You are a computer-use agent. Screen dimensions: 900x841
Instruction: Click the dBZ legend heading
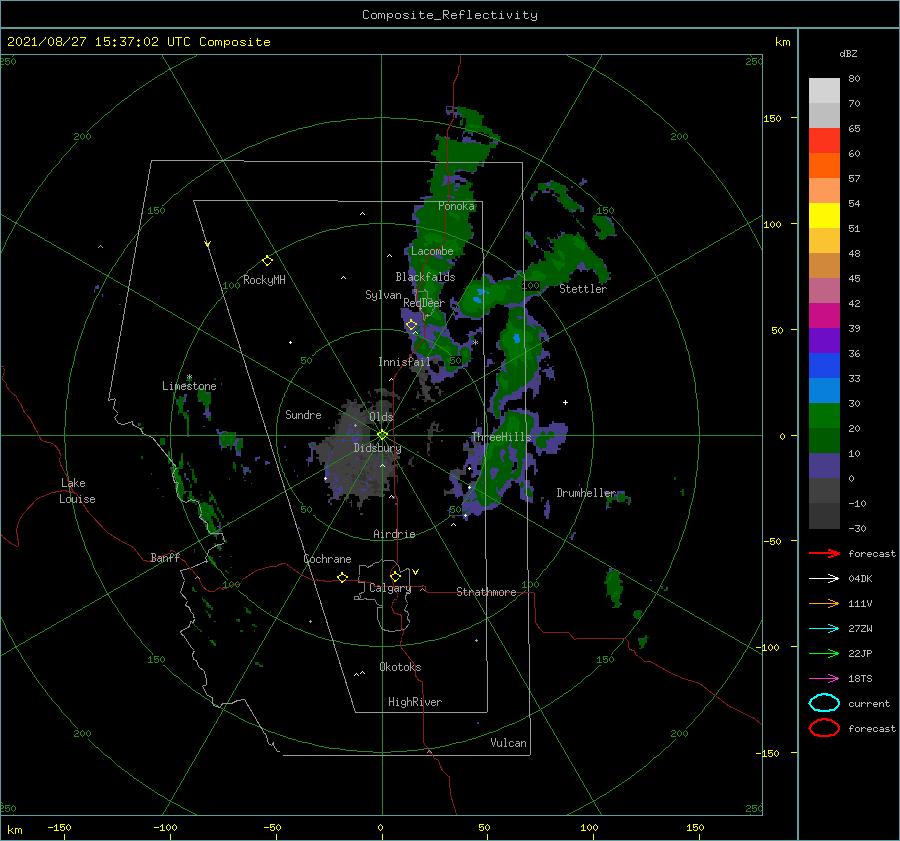click(x=848, y=53)
